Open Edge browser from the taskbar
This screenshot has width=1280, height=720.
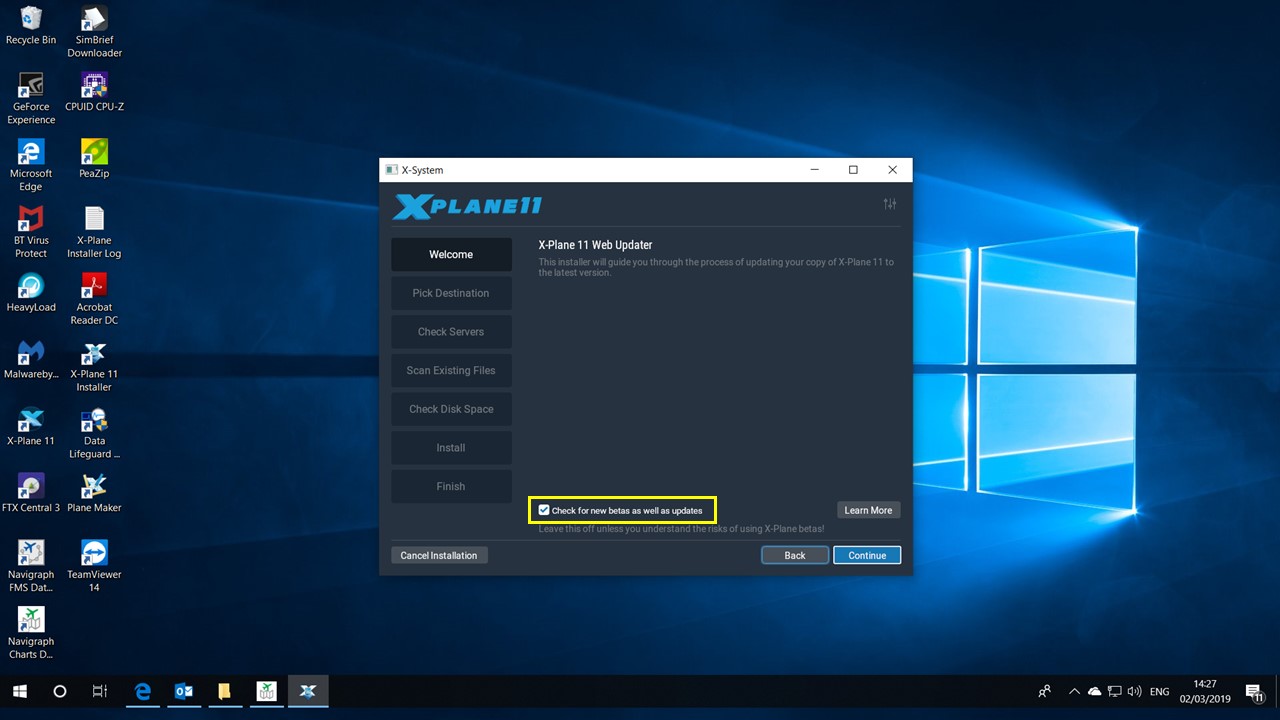pyautogui.click(x=143, y=691)
